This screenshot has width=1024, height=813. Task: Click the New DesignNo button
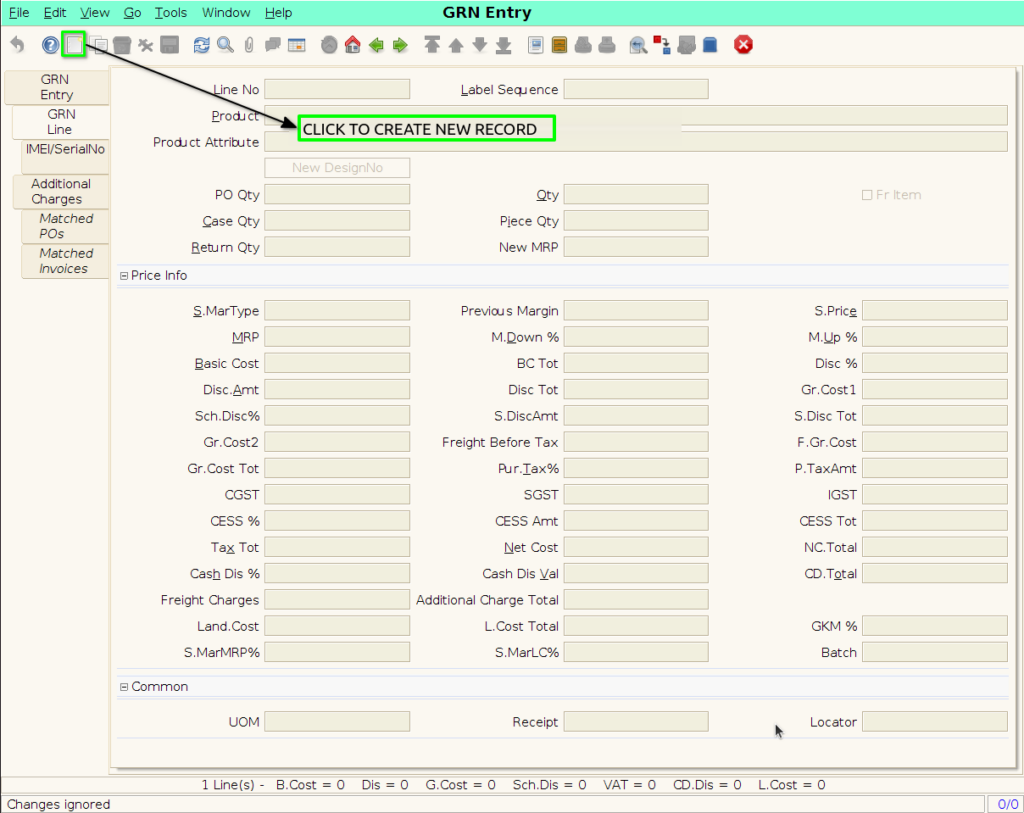[x=337, y=168]
